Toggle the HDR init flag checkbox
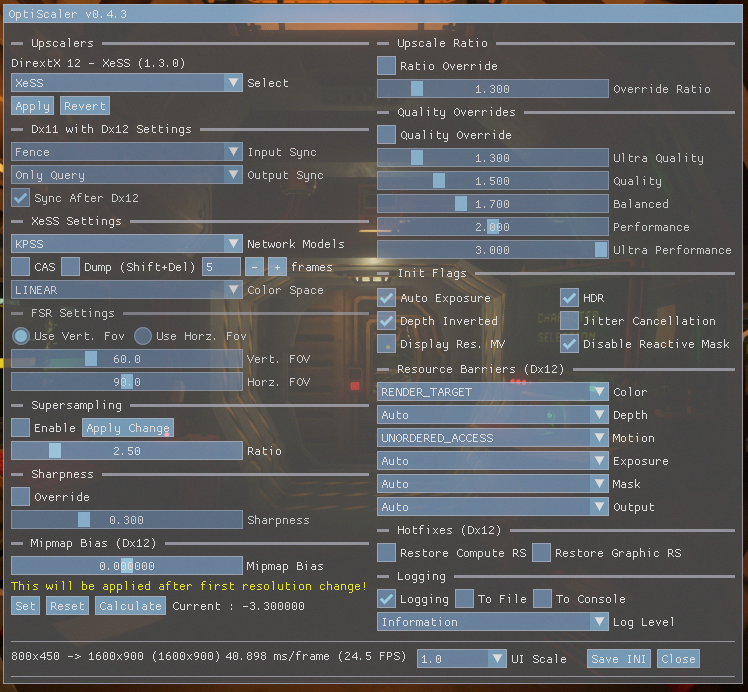The width and height of the screenshot is (748, 692). pos(570,298)
